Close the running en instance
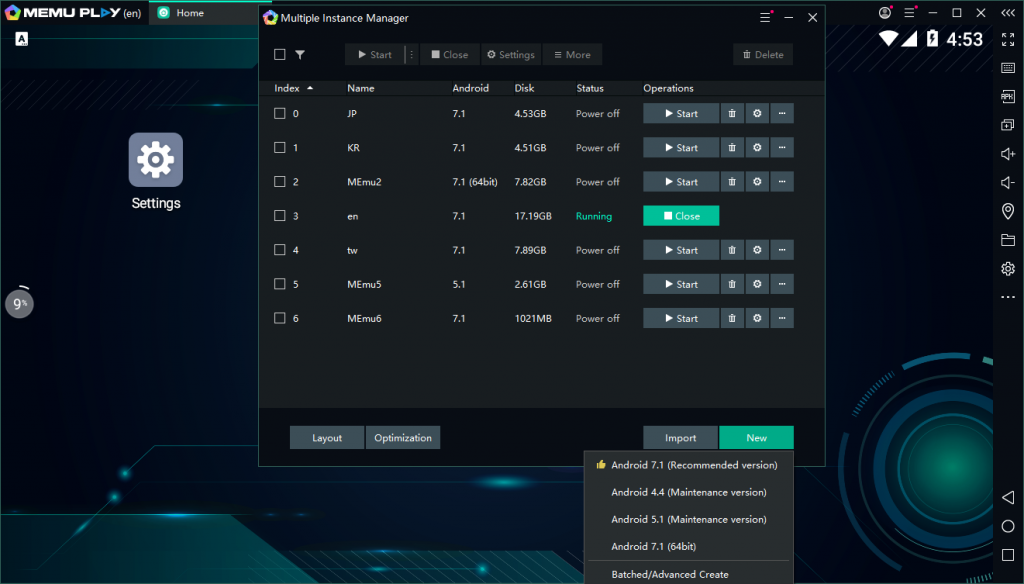The height and width of the screenshot is (584, 1024). coord(681,216)
